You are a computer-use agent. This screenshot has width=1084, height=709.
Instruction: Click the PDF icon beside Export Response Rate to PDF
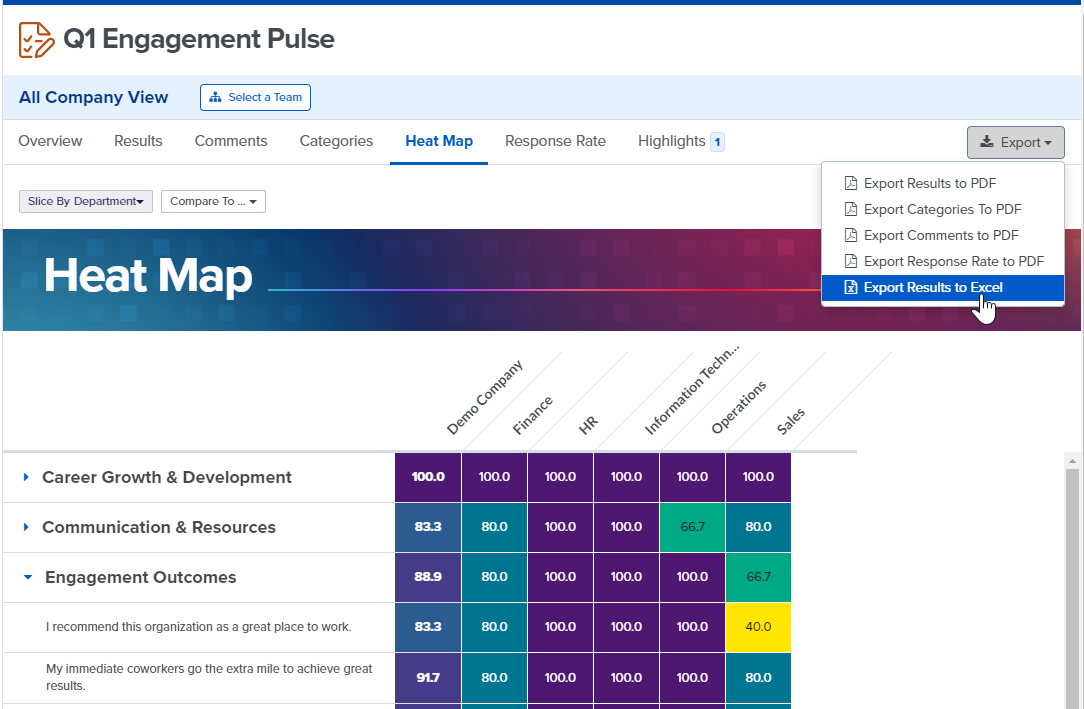pos(851,261)
